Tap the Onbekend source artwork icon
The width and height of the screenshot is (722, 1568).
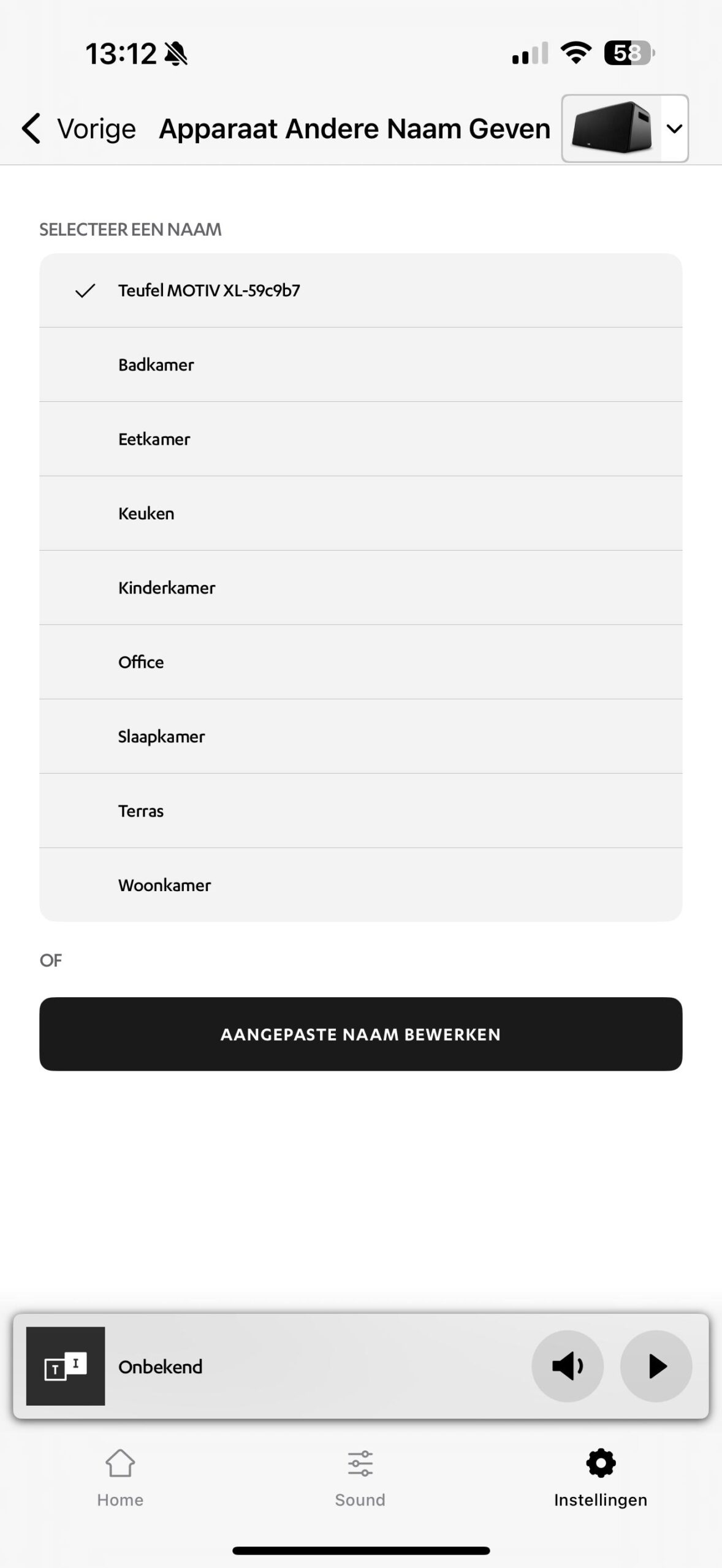pyautogui.click(x=66, y=1366)
